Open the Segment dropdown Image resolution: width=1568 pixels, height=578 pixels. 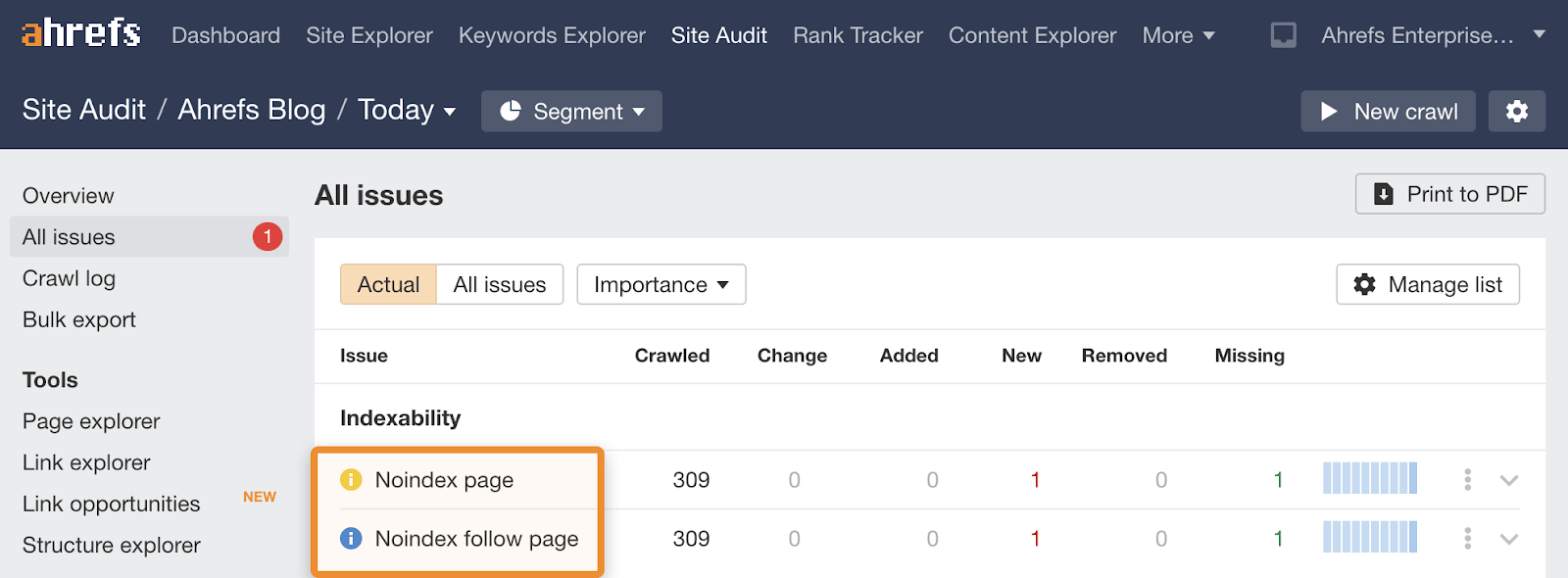571,112
